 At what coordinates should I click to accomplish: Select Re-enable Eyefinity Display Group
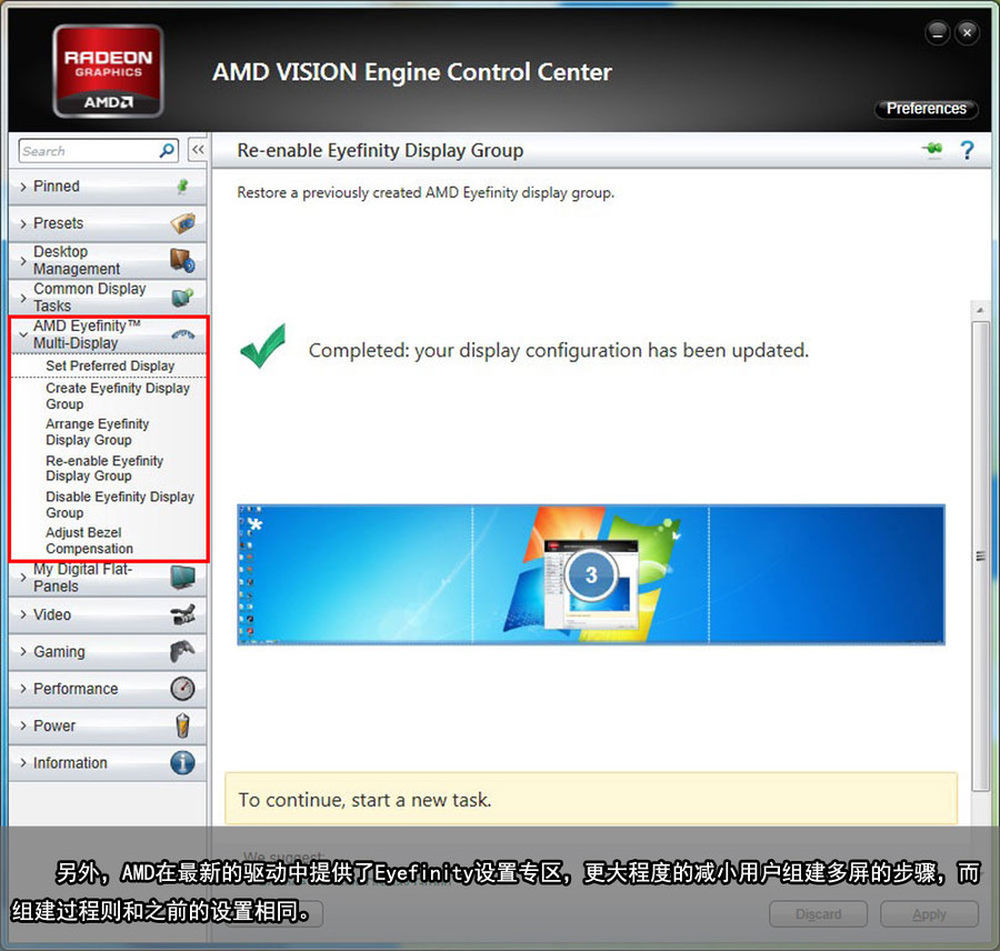coord(104,468)
